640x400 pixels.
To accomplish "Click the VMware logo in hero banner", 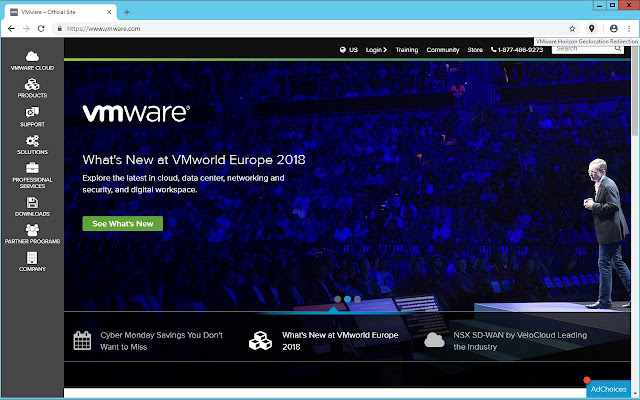I will pos(136,113).
